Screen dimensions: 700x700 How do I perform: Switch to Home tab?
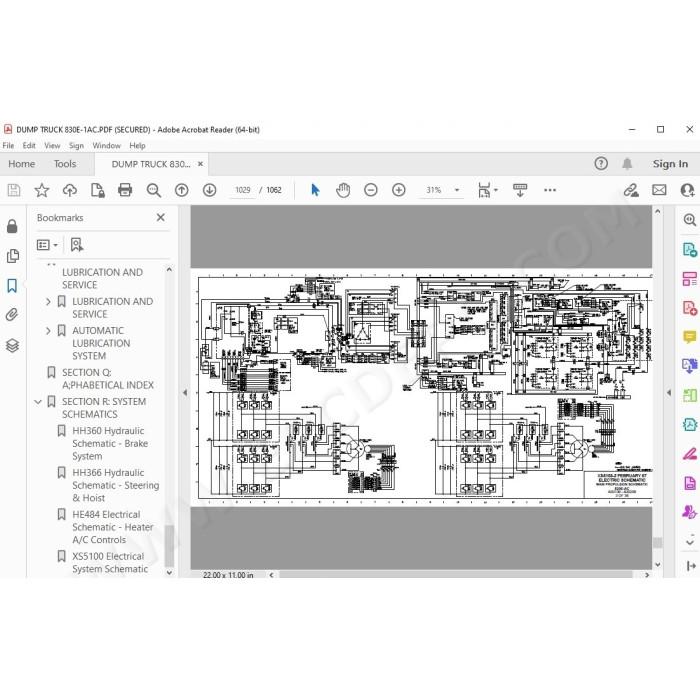click(x=21, y=164)
